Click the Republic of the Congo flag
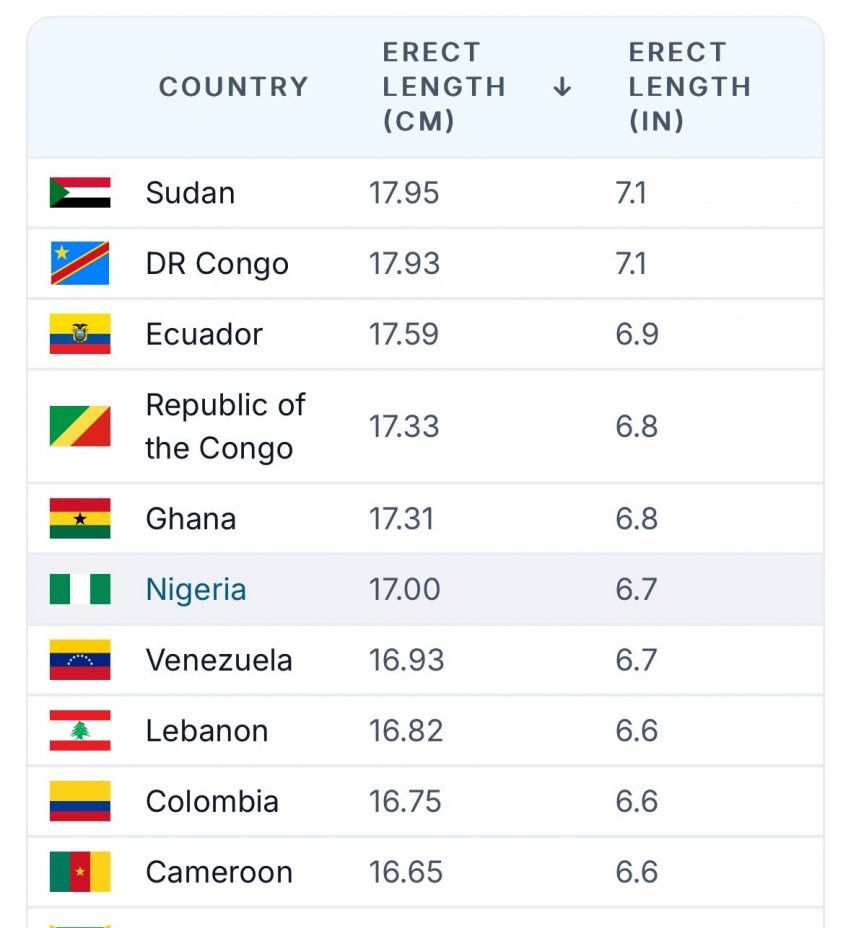This screenshot has width=850, height=928. tap(80, 426)
